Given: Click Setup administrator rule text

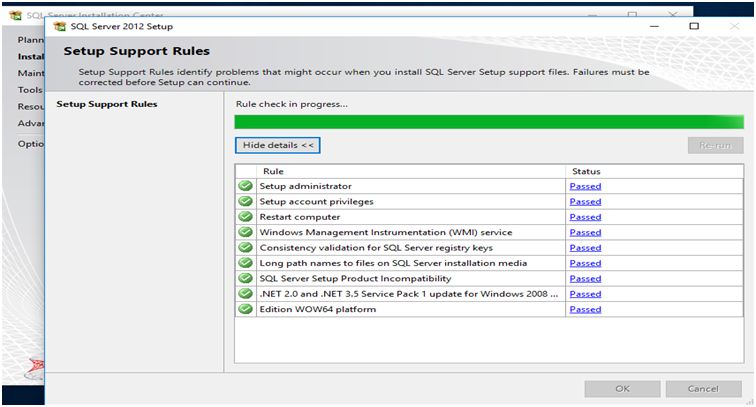Looking at the screenshot, I should coord(306,186).
